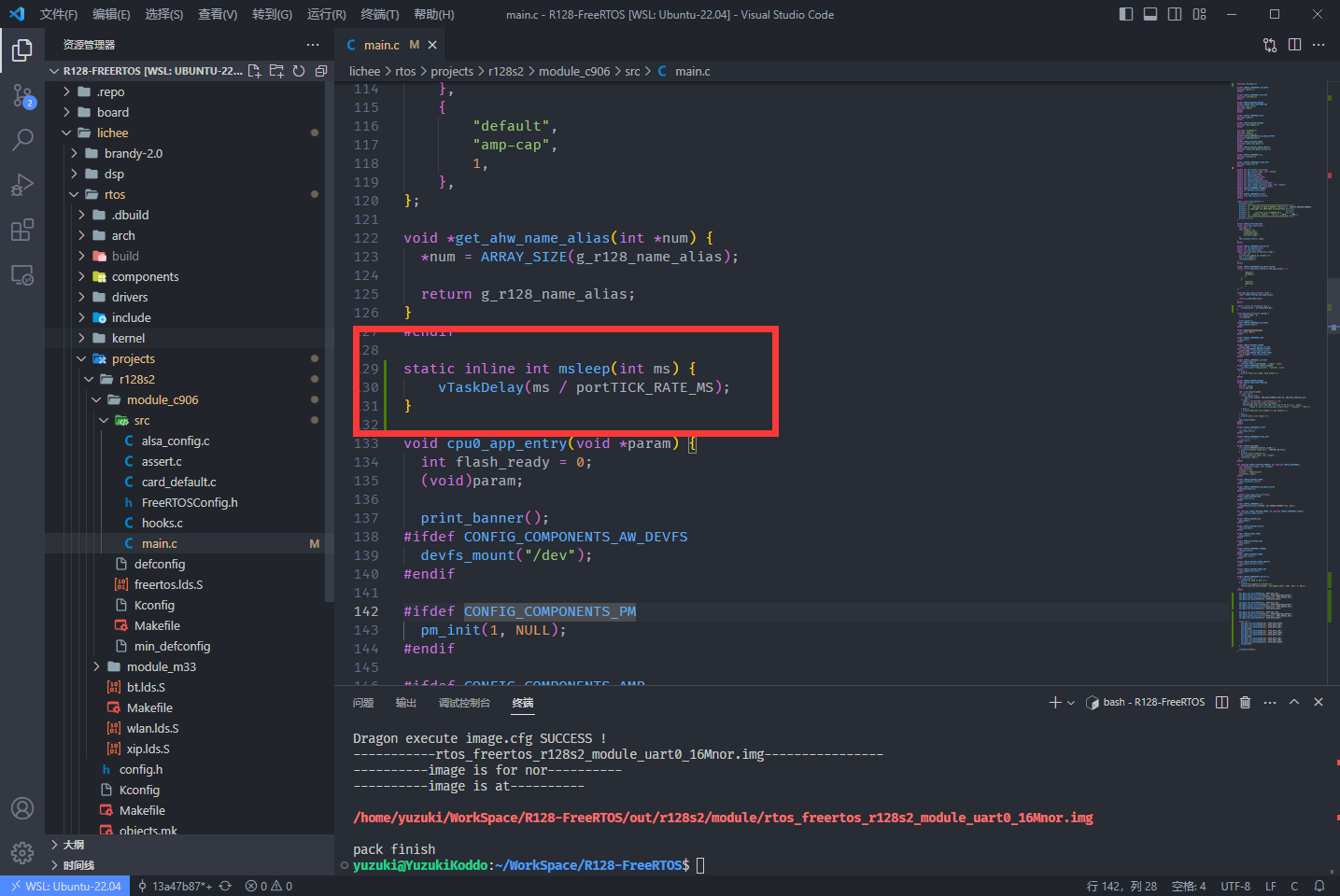Open the Extensions view
Screen dimensions: 1340x896
pos(22,230)
